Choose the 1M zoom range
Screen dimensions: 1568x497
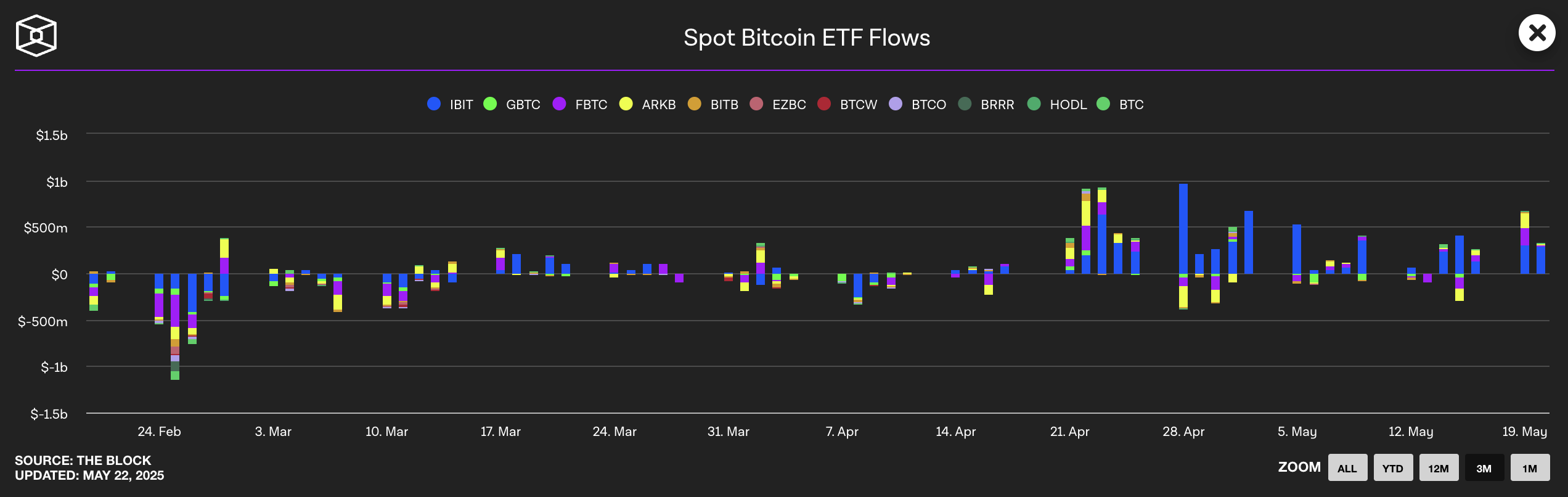[1530, 468]
